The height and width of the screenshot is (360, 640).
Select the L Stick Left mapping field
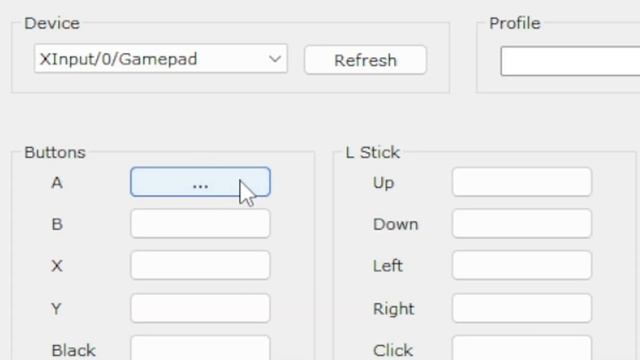(x=522, y=265)
